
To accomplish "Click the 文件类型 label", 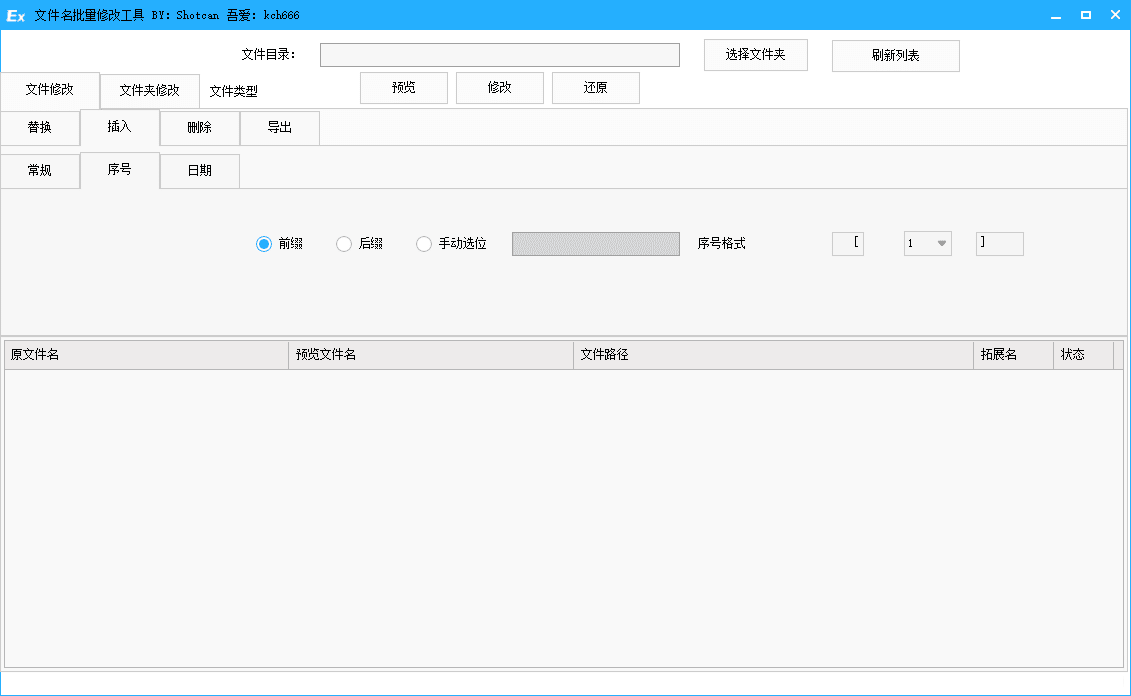I will coord(234,92).
